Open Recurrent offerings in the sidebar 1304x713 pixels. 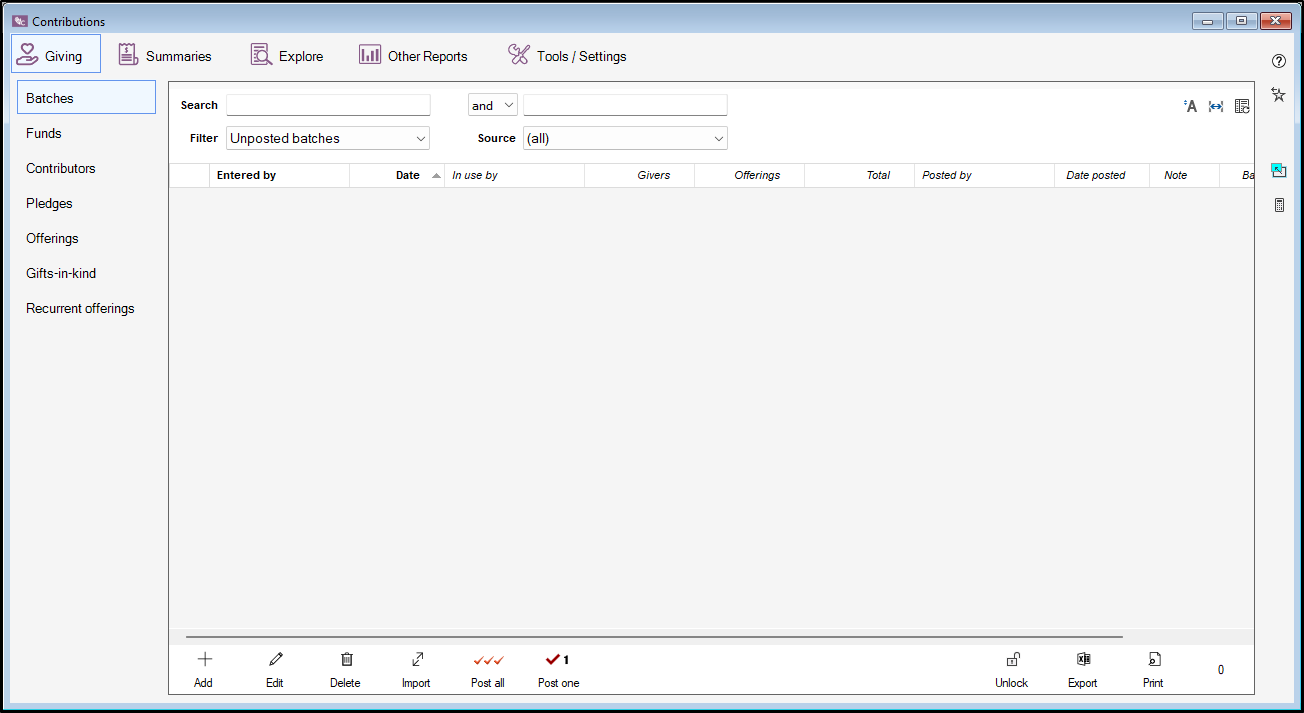click(80, 308)
